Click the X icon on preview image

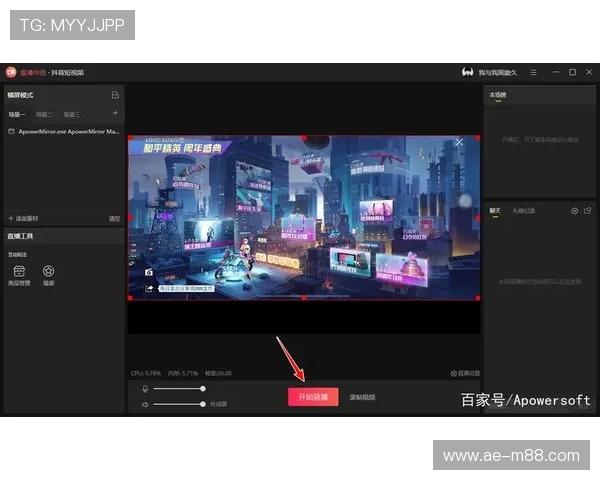[x=459, y=142]
